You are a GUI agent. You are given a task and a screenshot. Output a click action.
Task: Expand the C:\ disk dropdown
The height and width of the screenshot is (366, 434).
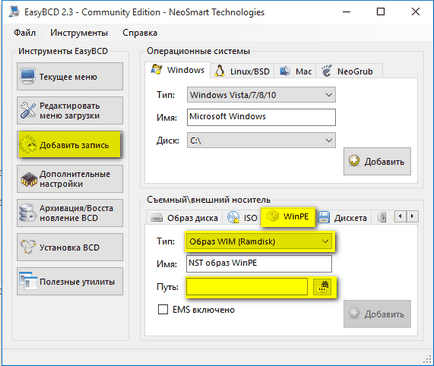261,140
